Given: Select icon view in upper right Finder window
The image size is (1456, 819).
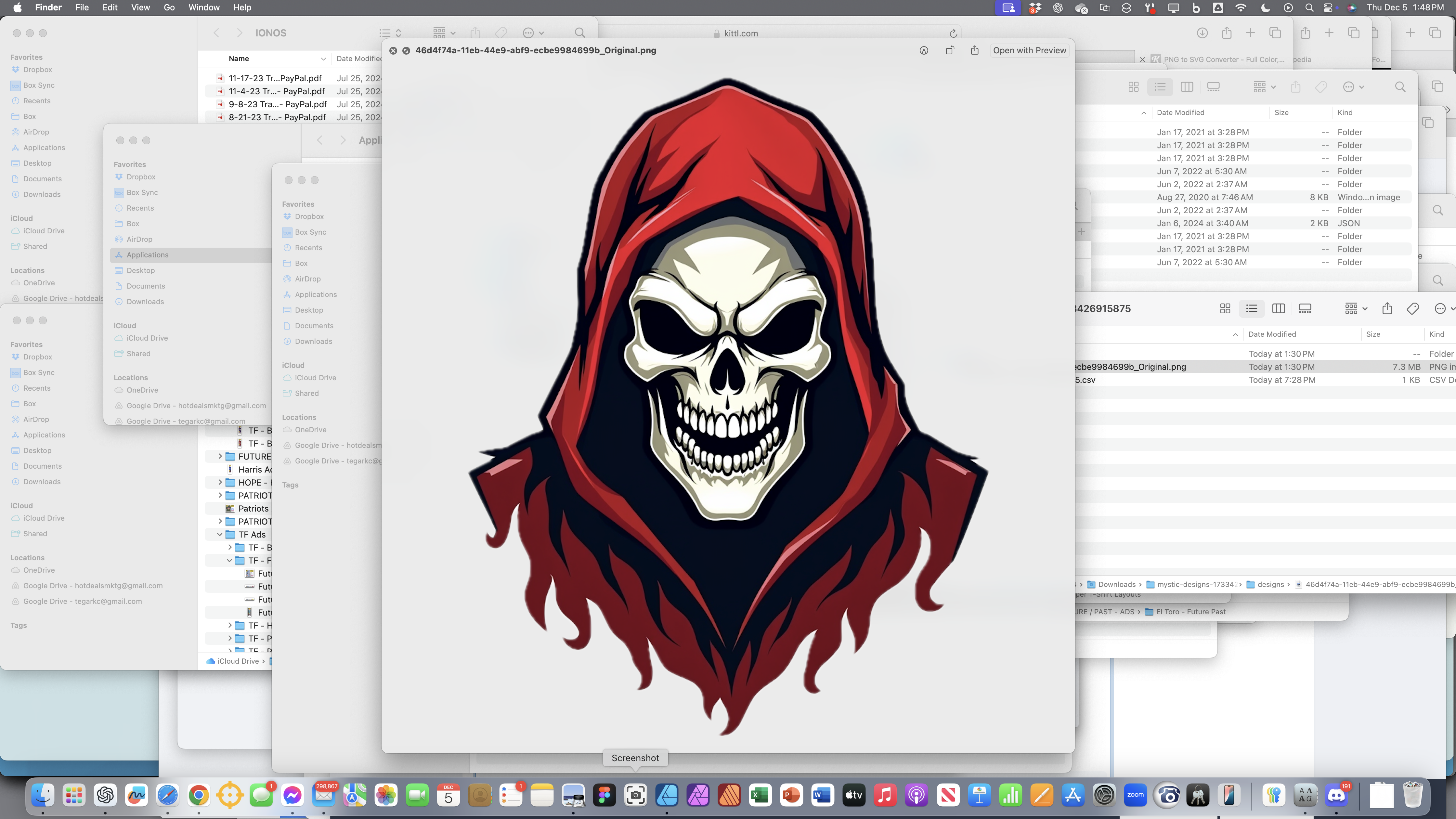Looking at the screenshot, I should [x=1133, y=87].
